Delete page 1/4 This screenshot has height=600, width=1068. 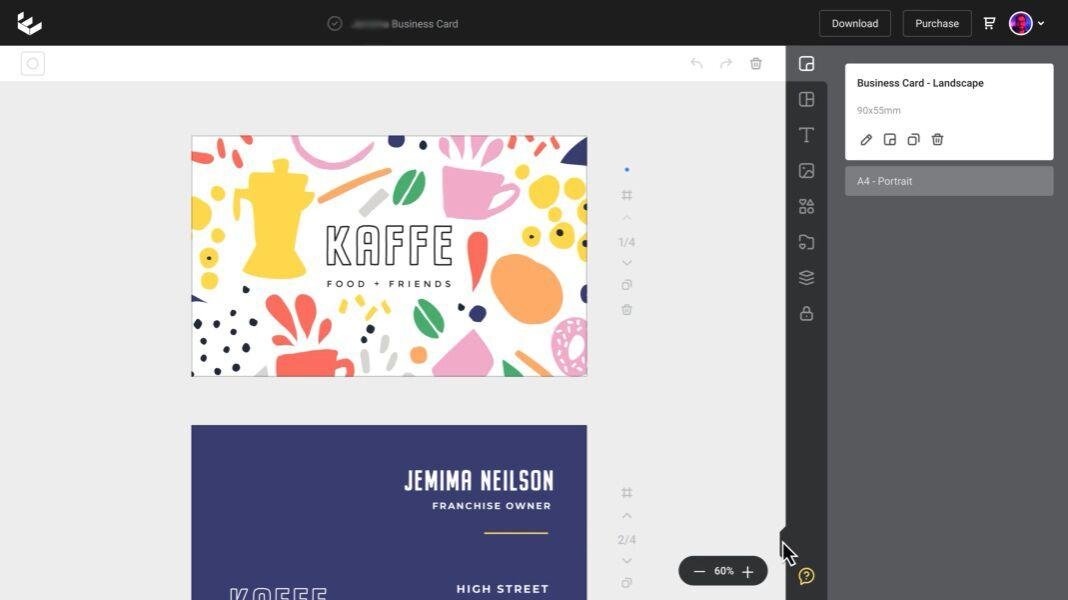627,310
